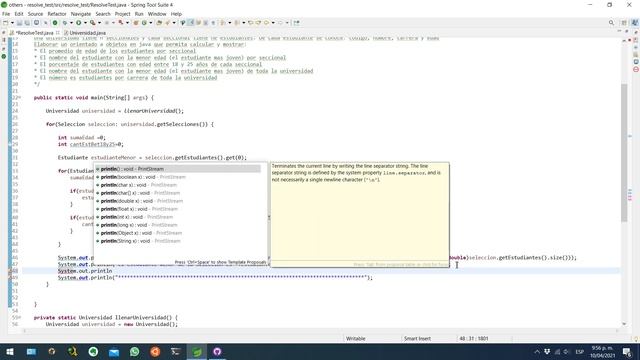Click the Save All toolbar icon
640x360 pixels.
point(27,23)
